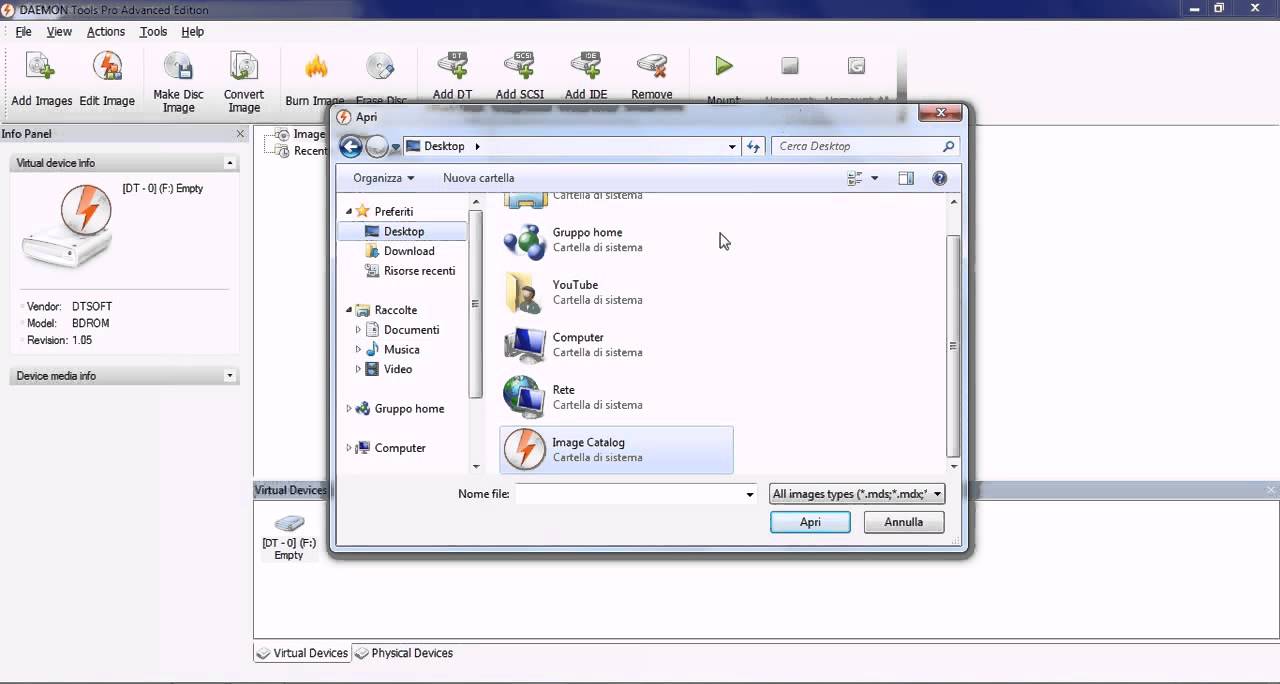Open the Make Disc Image tool
Image resolution: width=1280 pixels, height=684 pixels.
click(178, 68)
